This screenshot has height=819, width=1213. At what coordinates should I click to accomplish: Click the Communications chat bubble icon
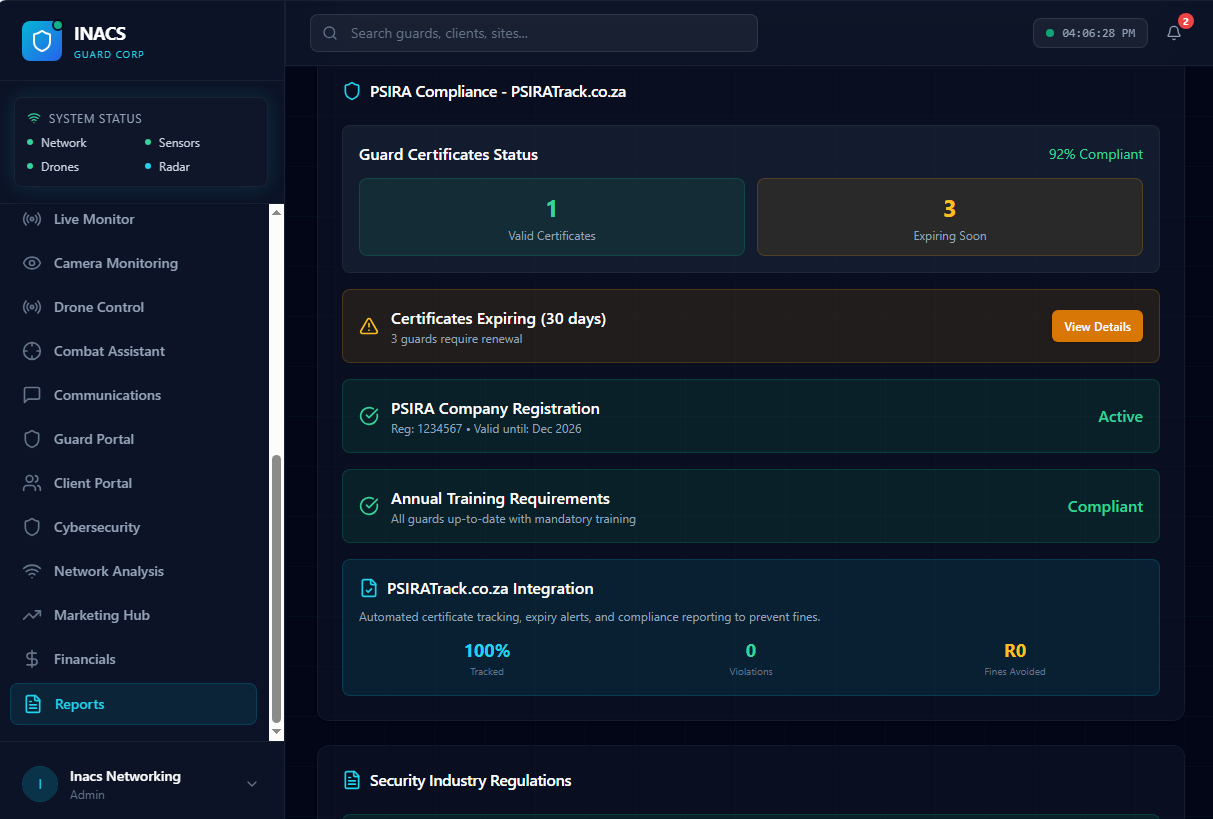tap(32, 395)
